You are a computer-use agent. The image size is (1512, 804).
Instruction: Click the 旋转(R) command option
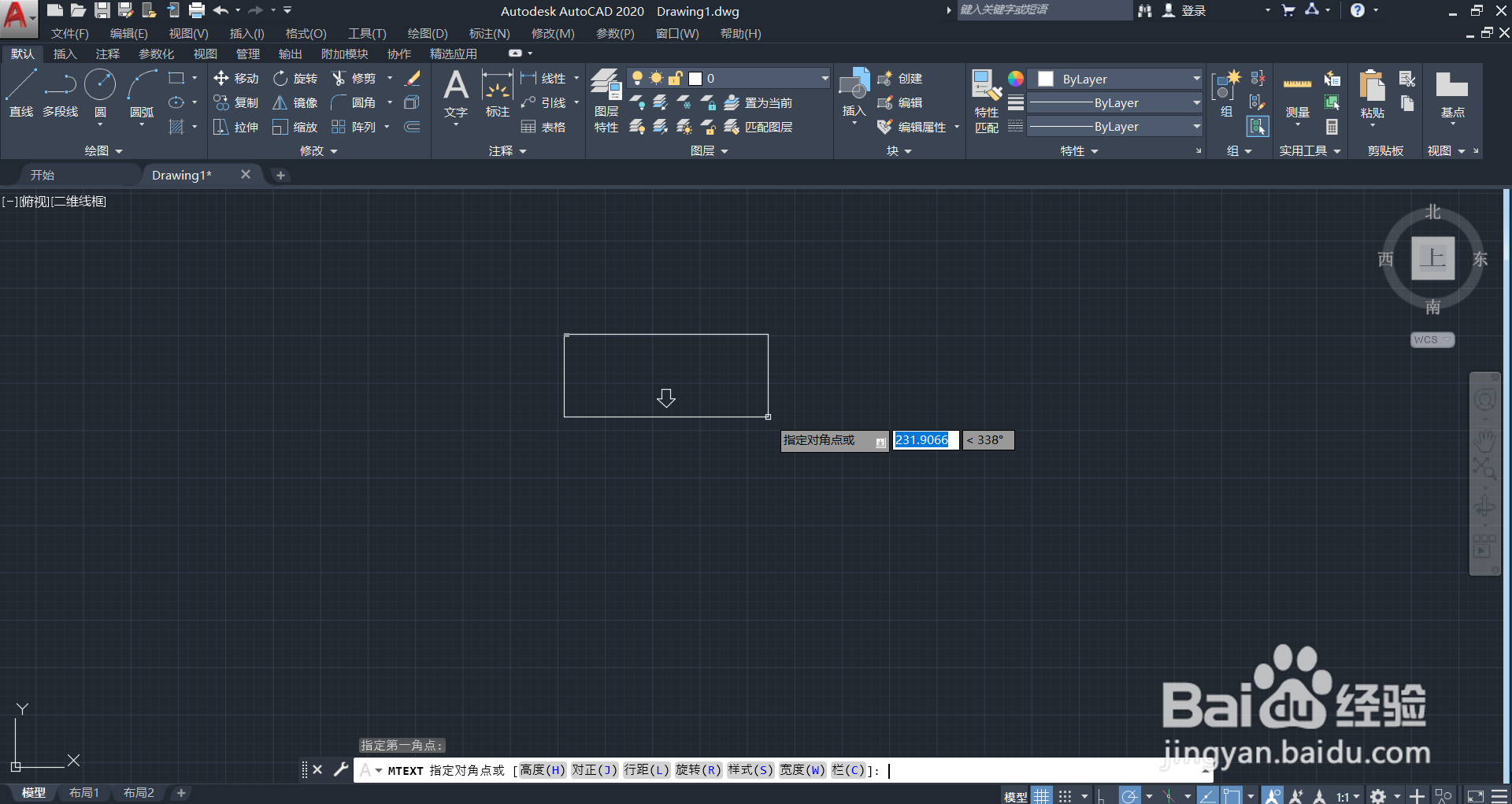[x=699, y=770]
